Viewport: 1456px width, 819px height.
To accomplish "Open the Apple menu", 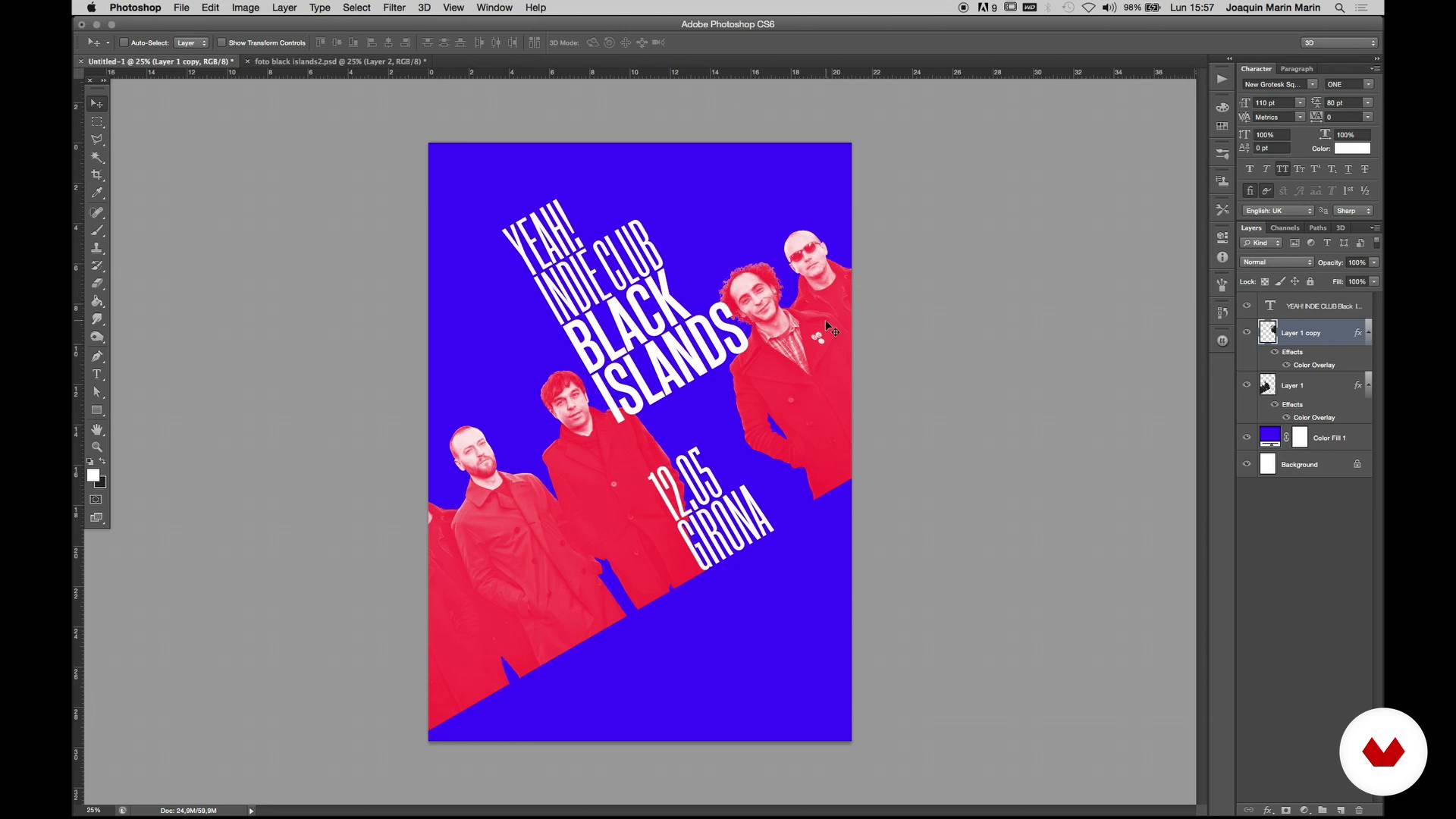I will tap(91, 8).
